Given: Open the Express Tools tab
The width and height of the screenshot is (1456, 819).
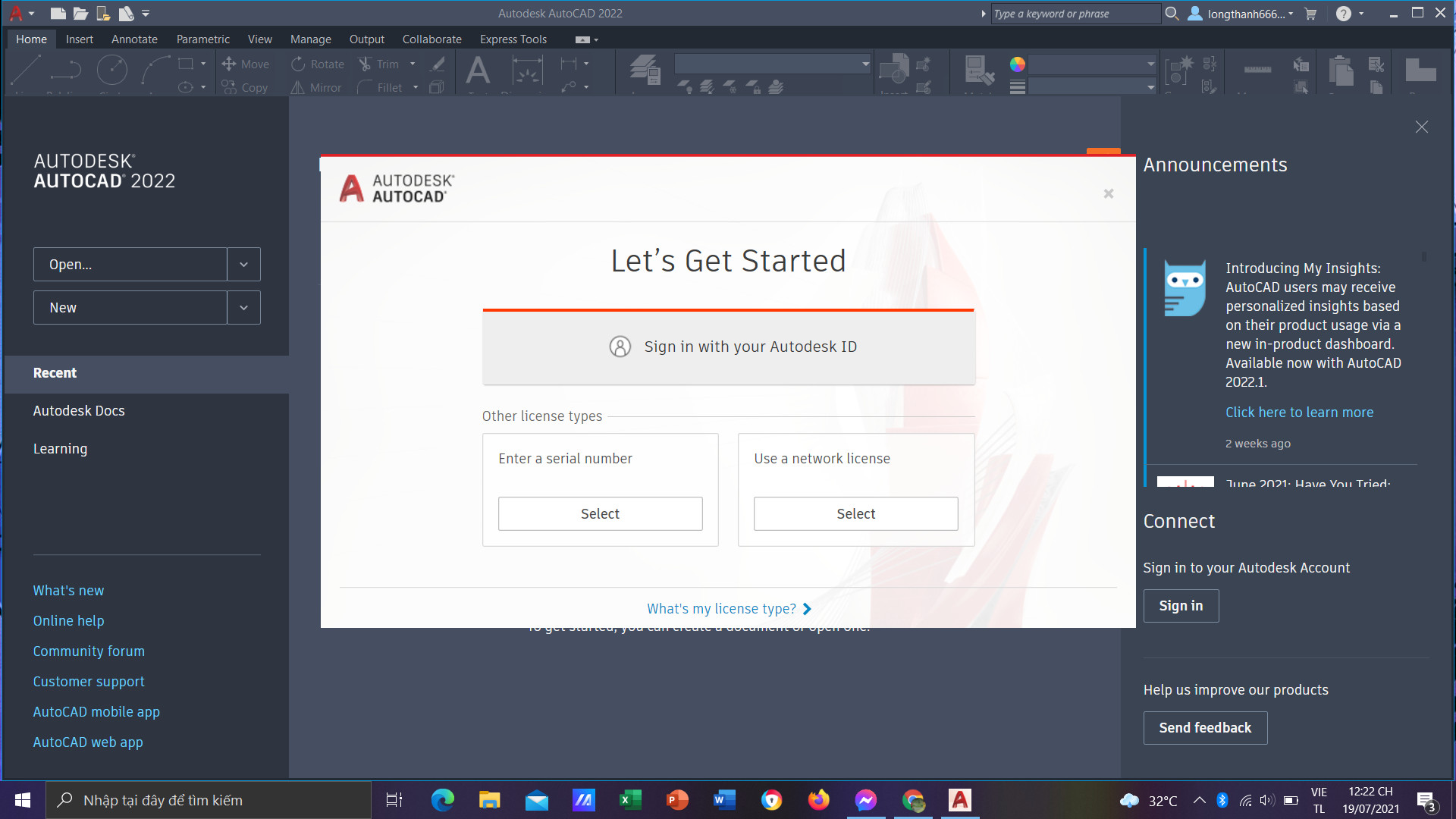Looking at the screenshot, I should [513, 39].
